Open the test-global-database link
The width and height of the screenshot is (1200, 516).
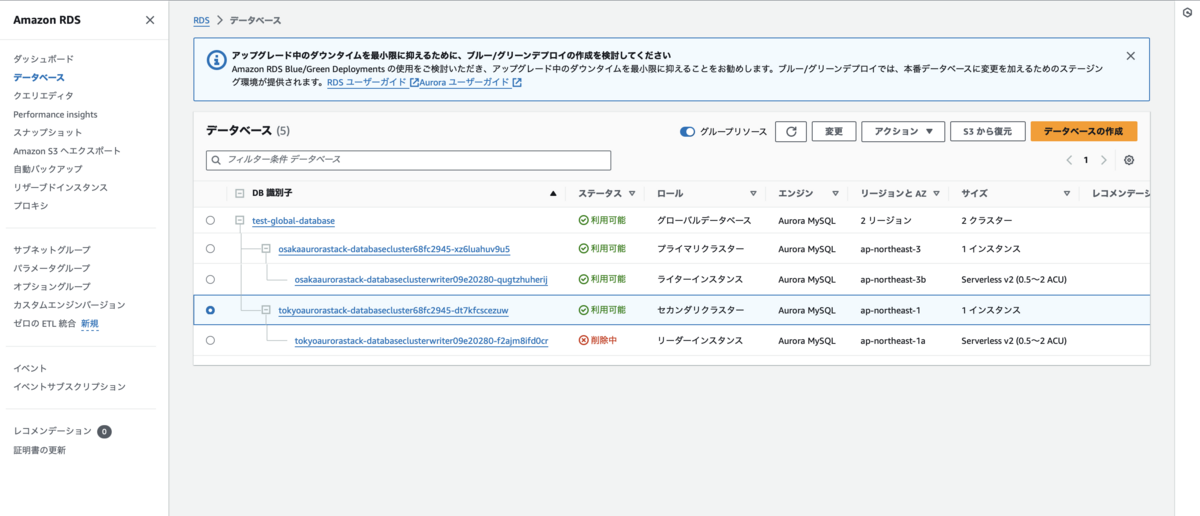pos(293,220)
